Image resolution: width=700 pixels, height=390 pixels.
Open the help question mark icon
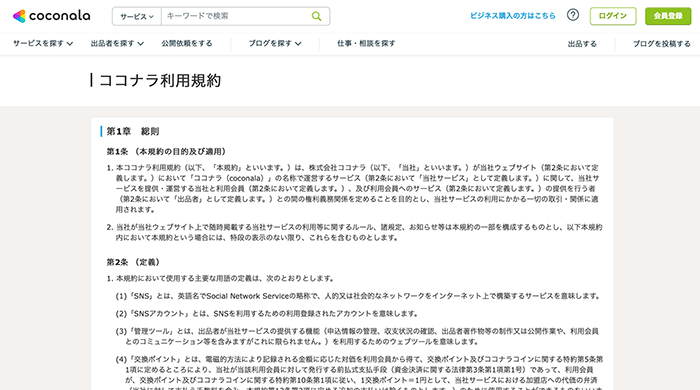[573, 15]
